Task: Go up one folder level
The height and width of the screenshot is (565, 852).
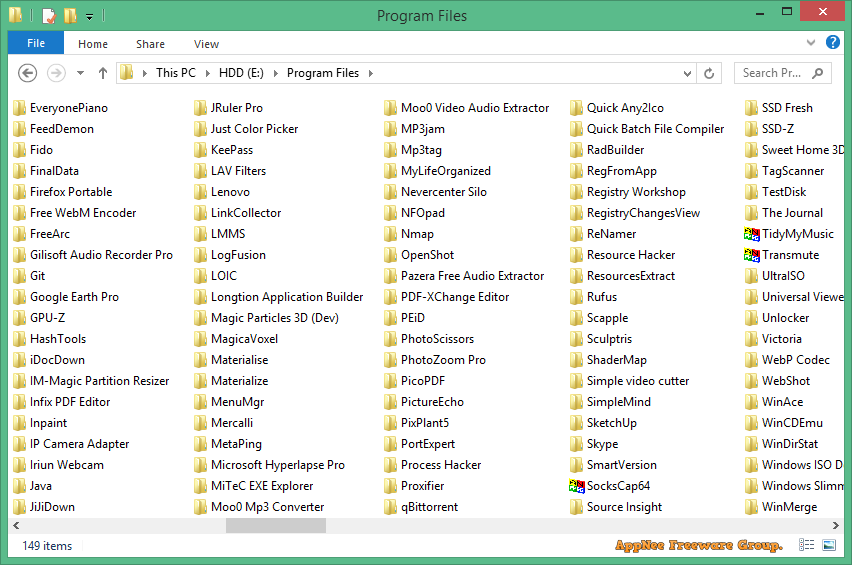Action: click(x=103, y=73)
